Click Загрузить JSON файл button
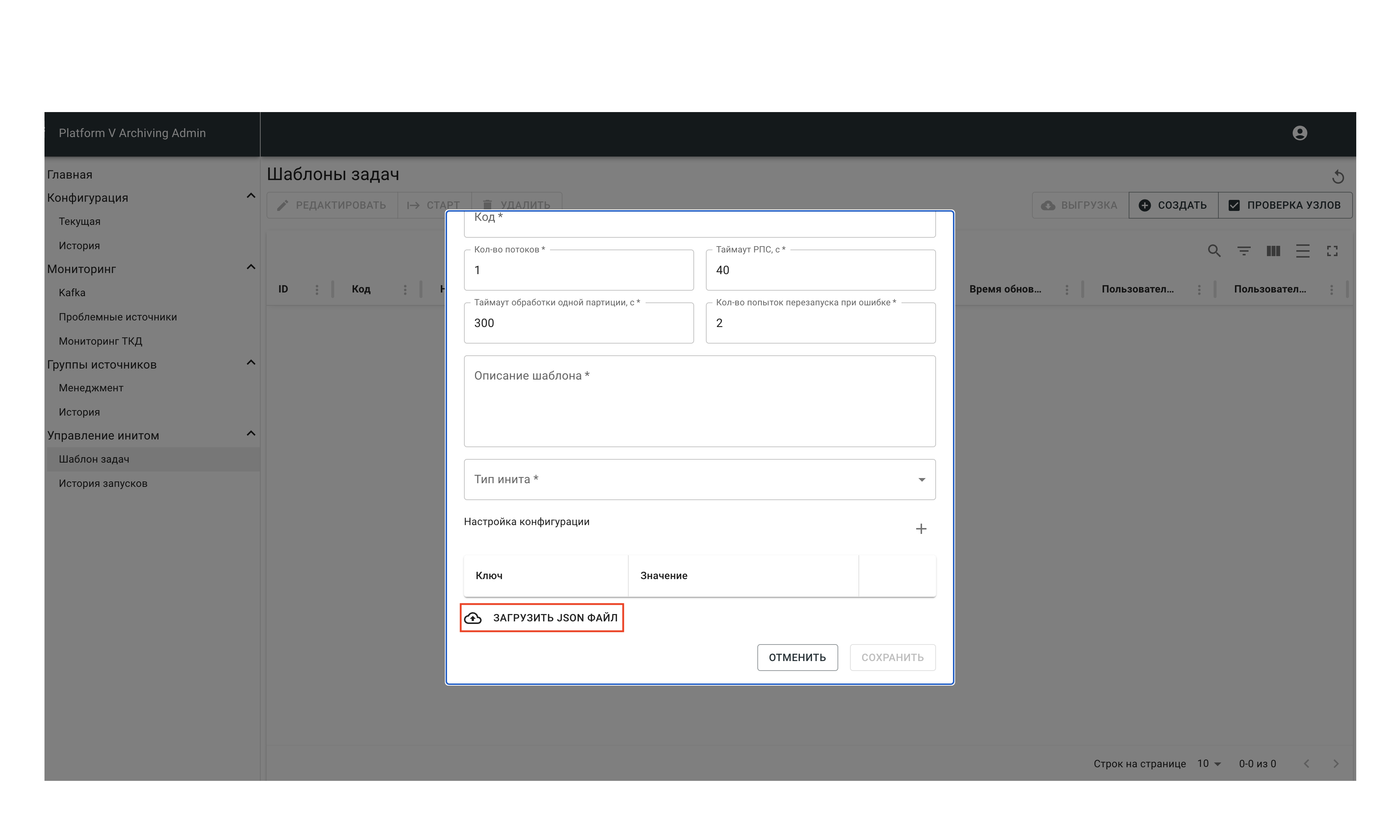Screen dimensions: 1400x840 (542, 618)
